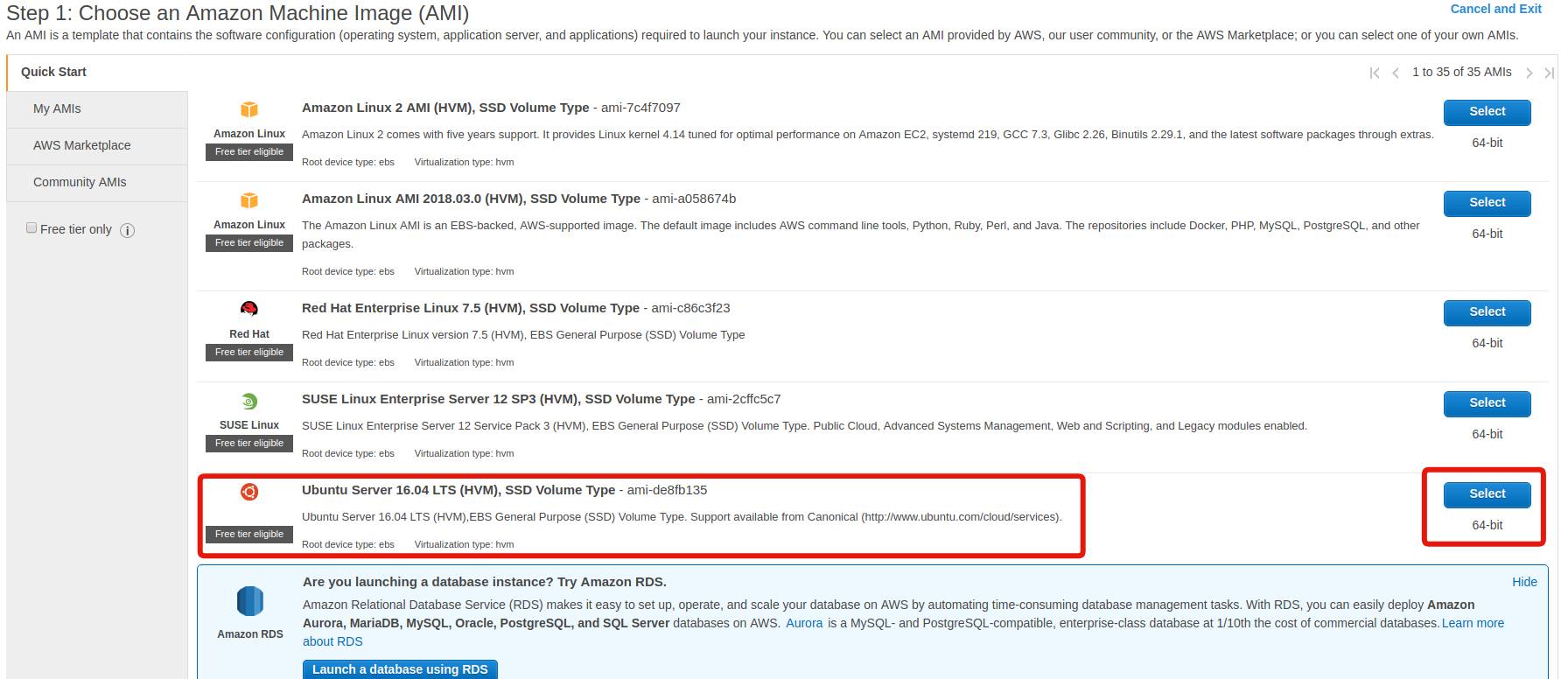Go to first page of AMIs
The width and height of the screenshot is (1568, 679).
1375,73
